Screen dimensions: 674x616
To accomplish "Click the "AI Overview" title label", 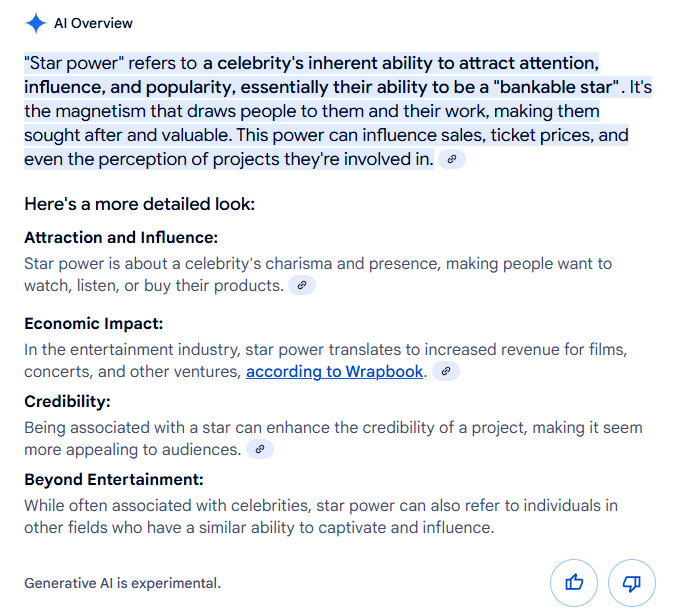I will click(x=93, y=23).
